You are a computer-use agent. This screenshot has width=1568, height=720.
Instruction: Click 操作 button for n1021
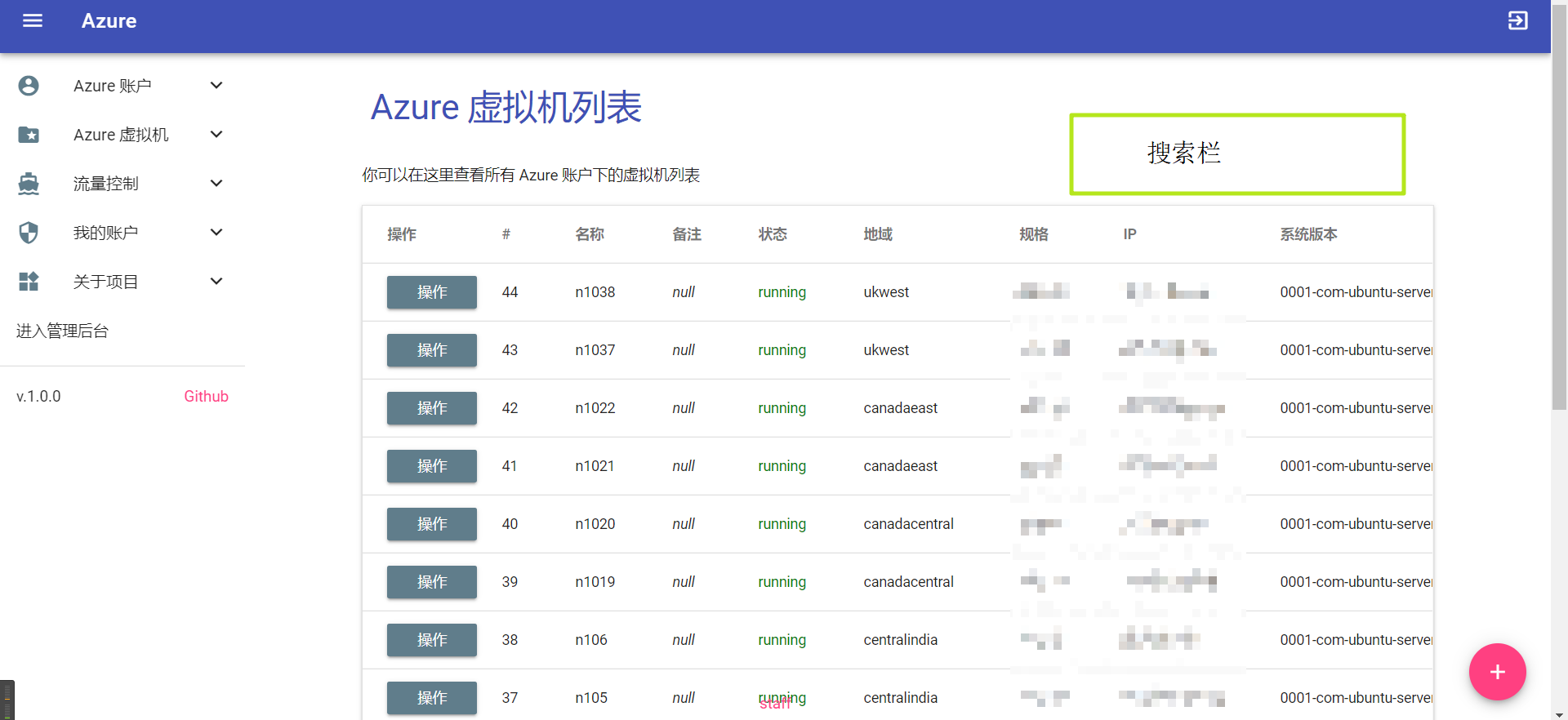[432, 466]
